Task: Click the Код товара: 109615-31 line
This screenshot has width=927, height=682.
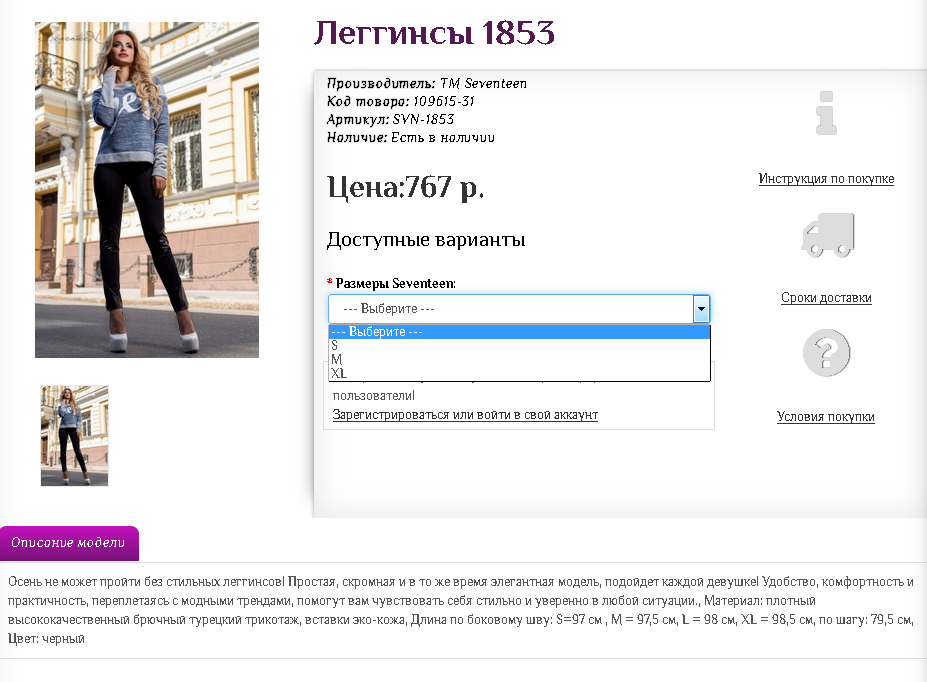Action: 400,101
